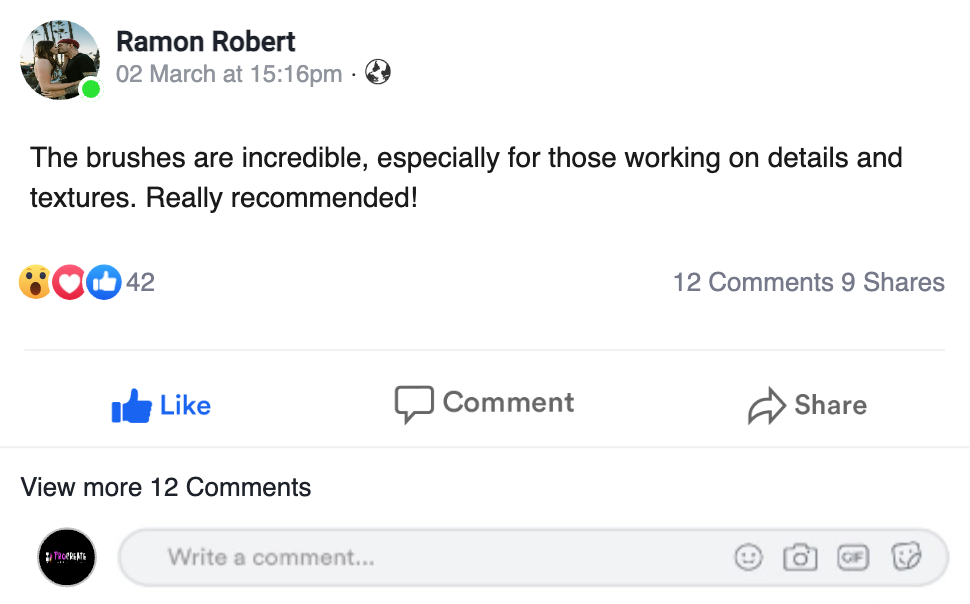Click the Share arrow icon
970x604 pixels.
[767, 406]
